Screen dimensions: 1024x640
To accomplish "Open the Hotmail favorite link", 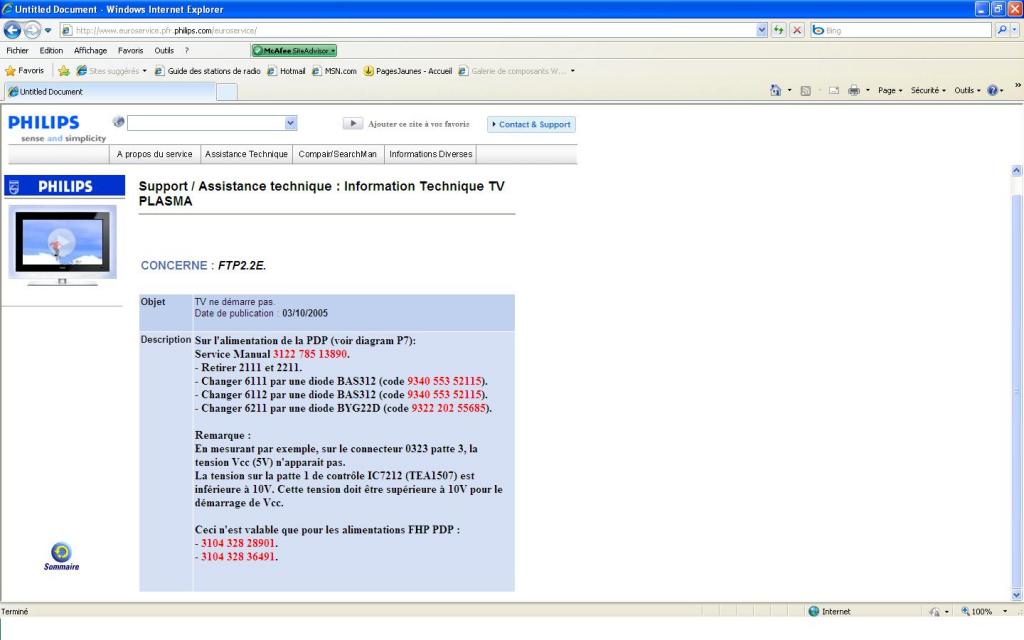I will tap(286, 71).
